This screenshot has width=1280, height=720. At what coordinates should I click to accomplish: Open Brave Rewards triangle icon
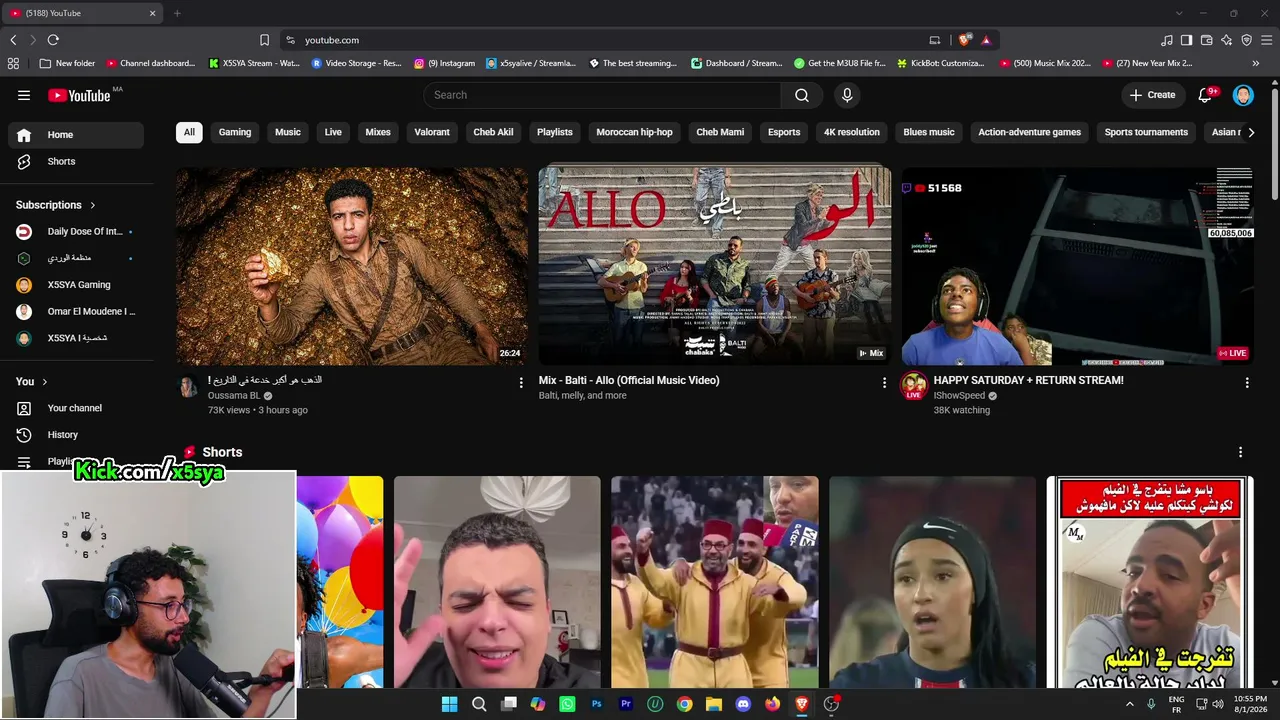click(986, 40)
